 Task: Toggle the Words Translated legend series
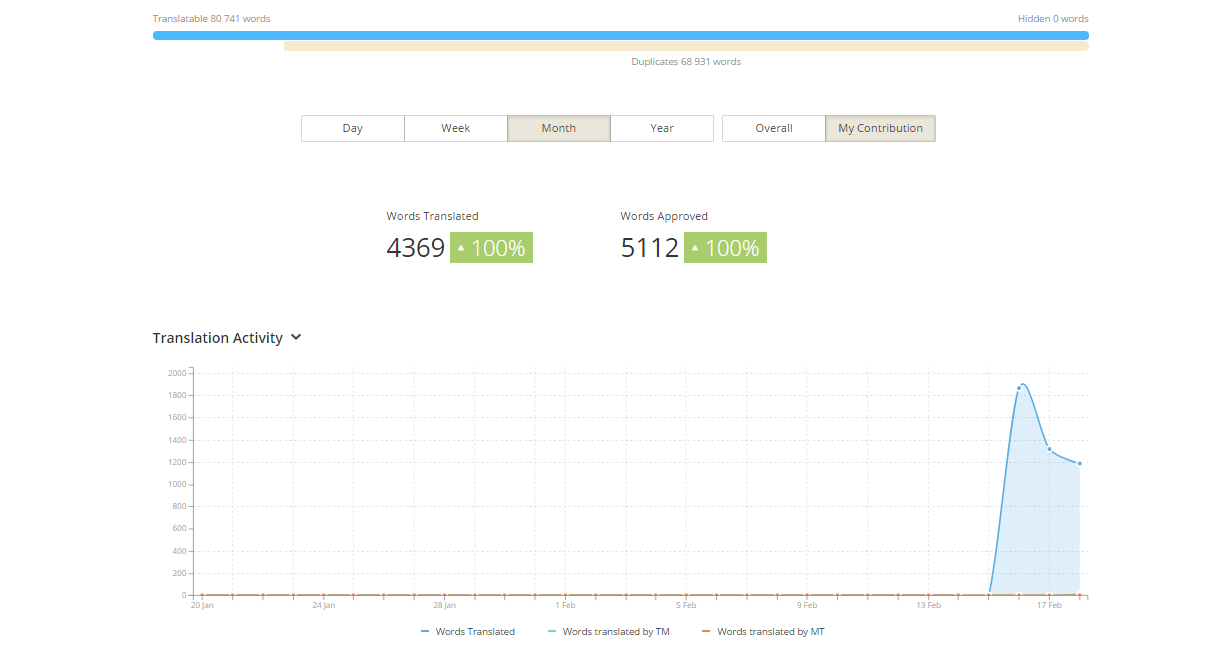[468, 632]
